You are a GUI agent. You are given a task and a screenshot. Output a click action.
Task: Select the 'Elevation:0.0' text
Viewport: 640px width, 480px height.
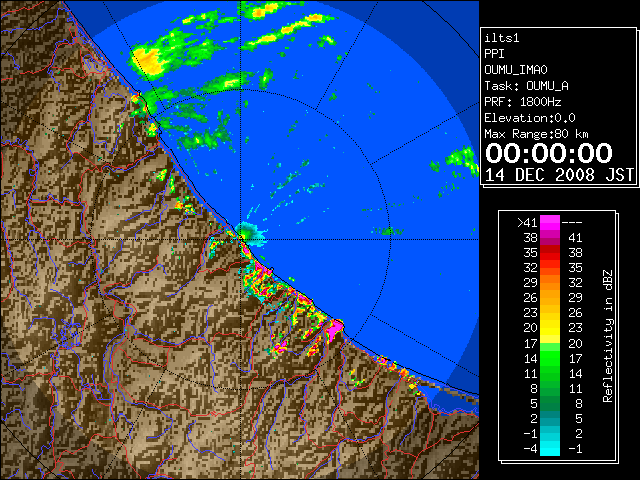[x=530, y=118]
